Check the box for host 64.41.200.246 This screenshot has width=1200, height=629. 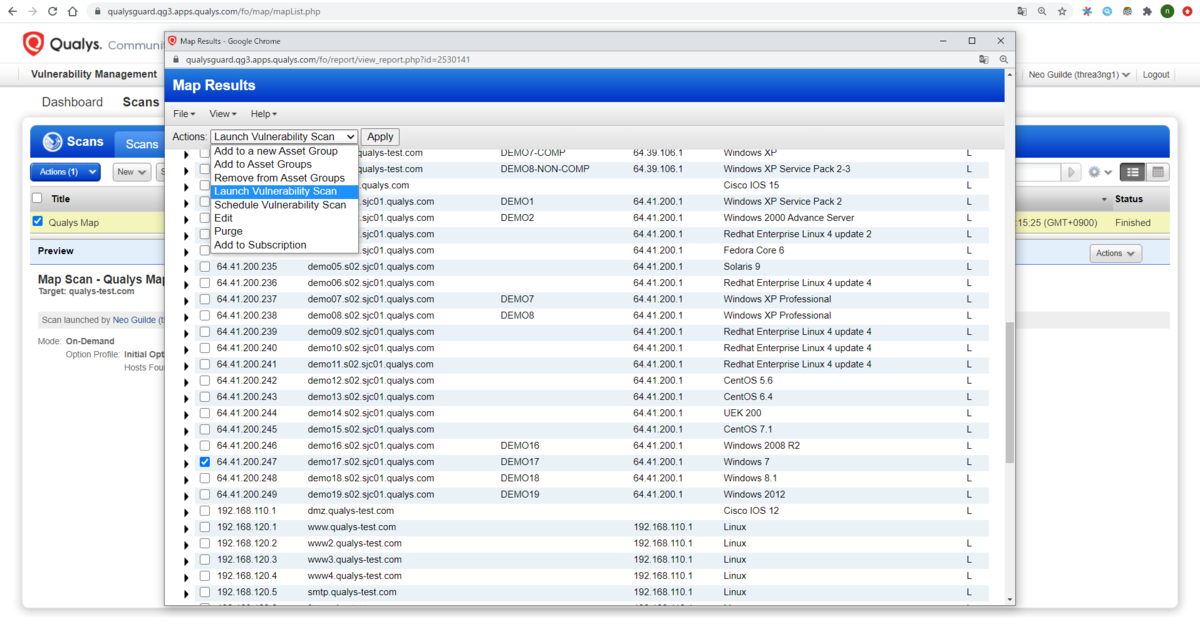pos(205,446)
